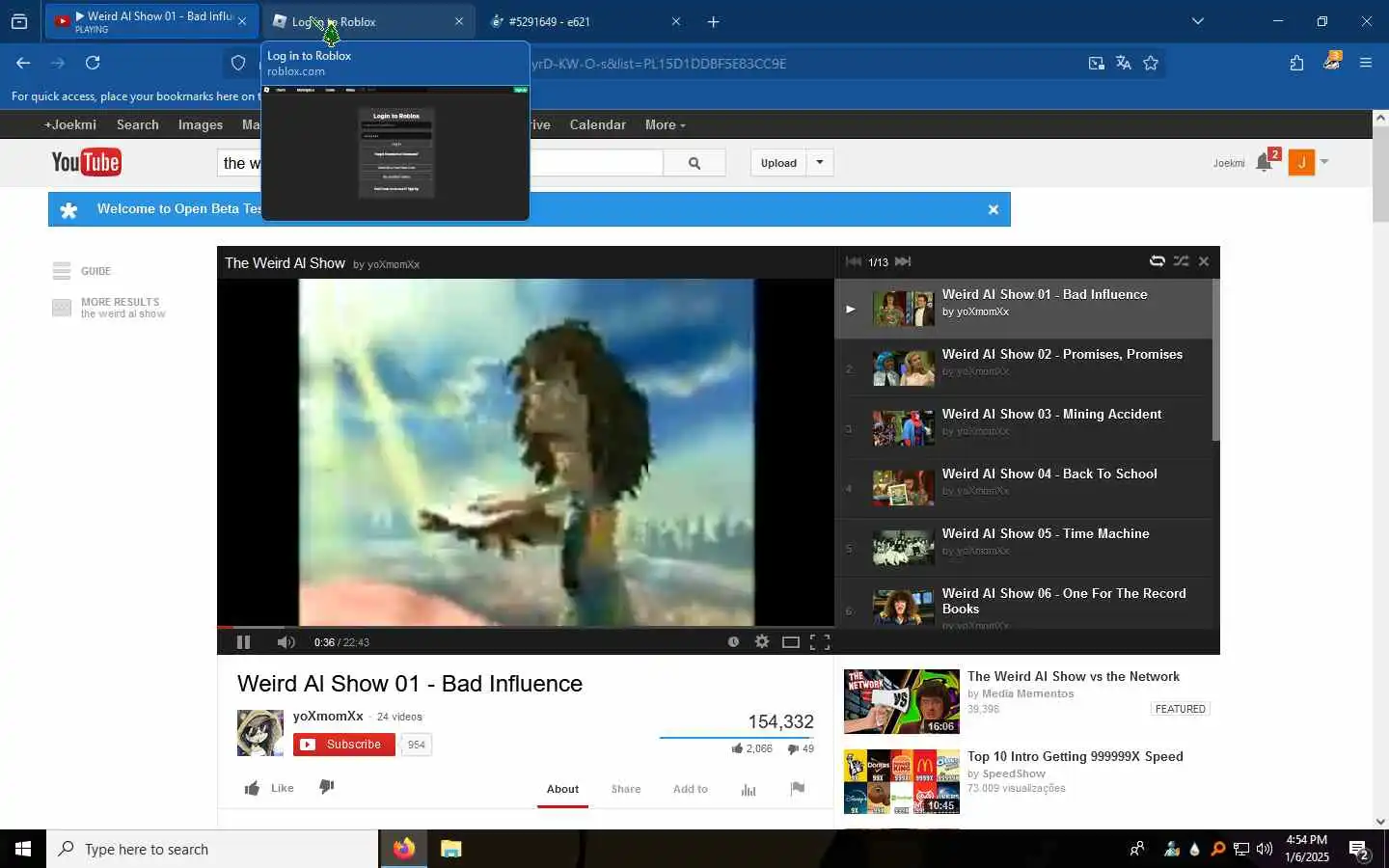Screen dimensions: 1389x868
Task: Mute the video volume icon
Action: click(286, 641)
